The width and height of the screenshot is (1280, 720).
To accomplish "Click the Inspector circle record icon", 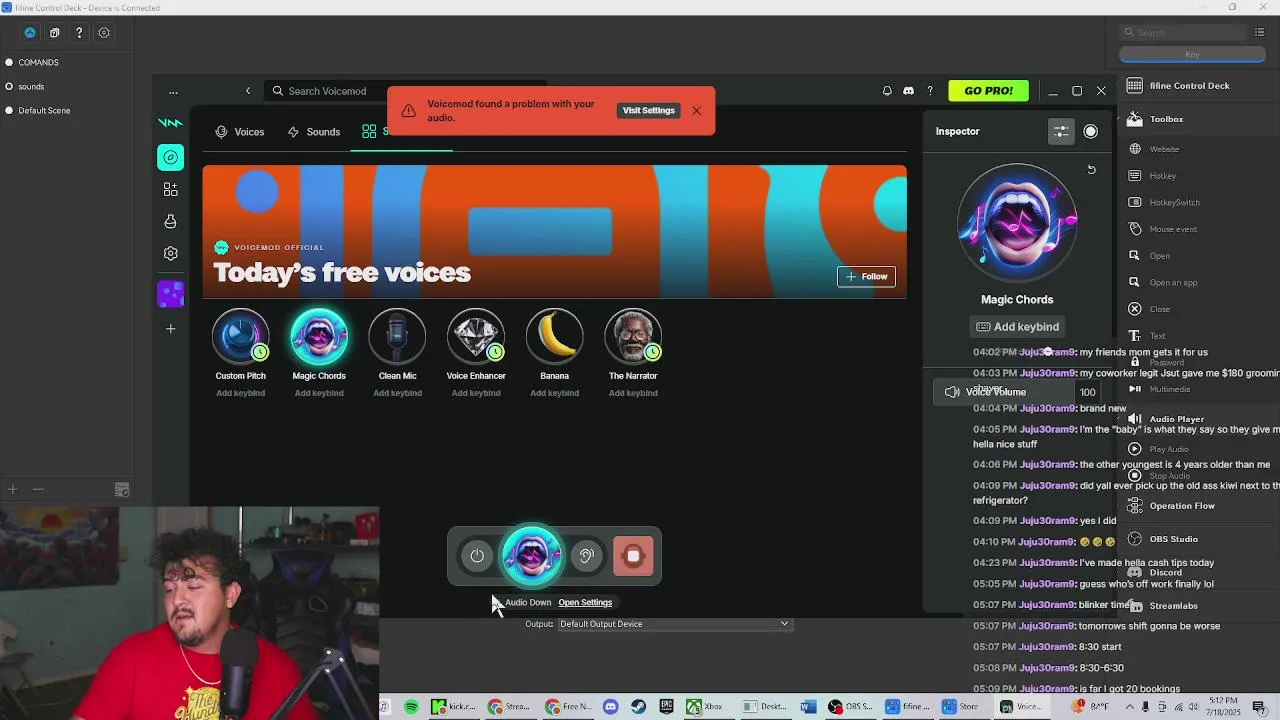I will pos(1090,131).
